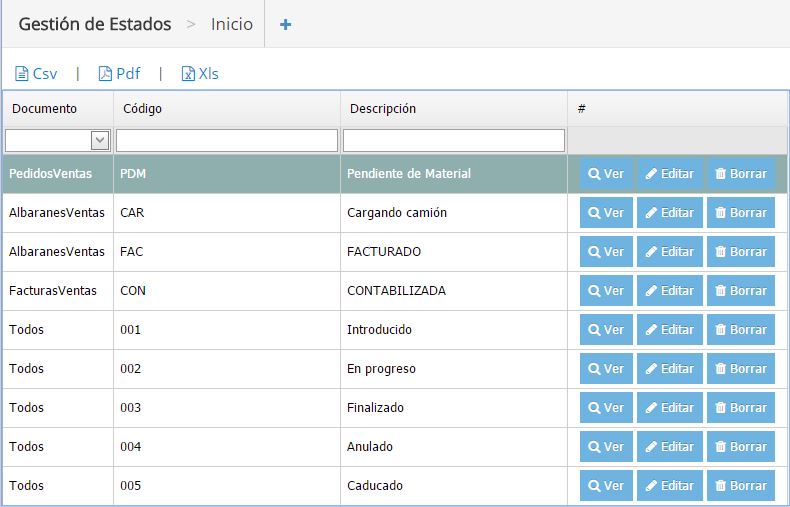Edit the CONTABILIZADA row
The height and width of the screenshot is (507, 790).
[x=670, y=291]
